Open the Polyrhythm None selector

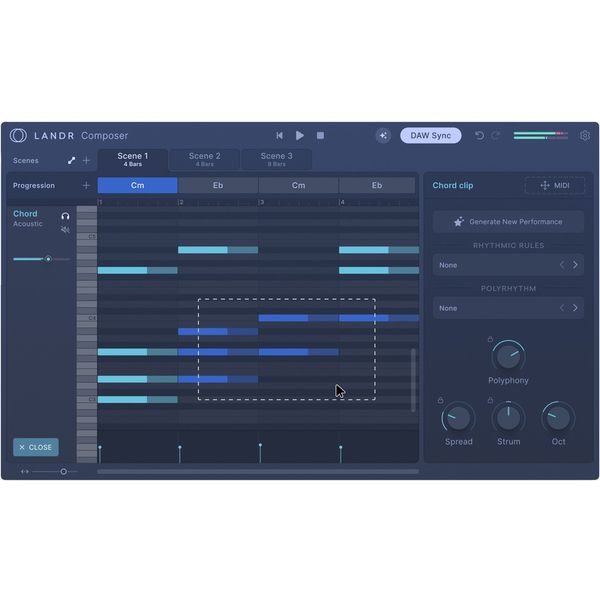click(x=508, y=308)
